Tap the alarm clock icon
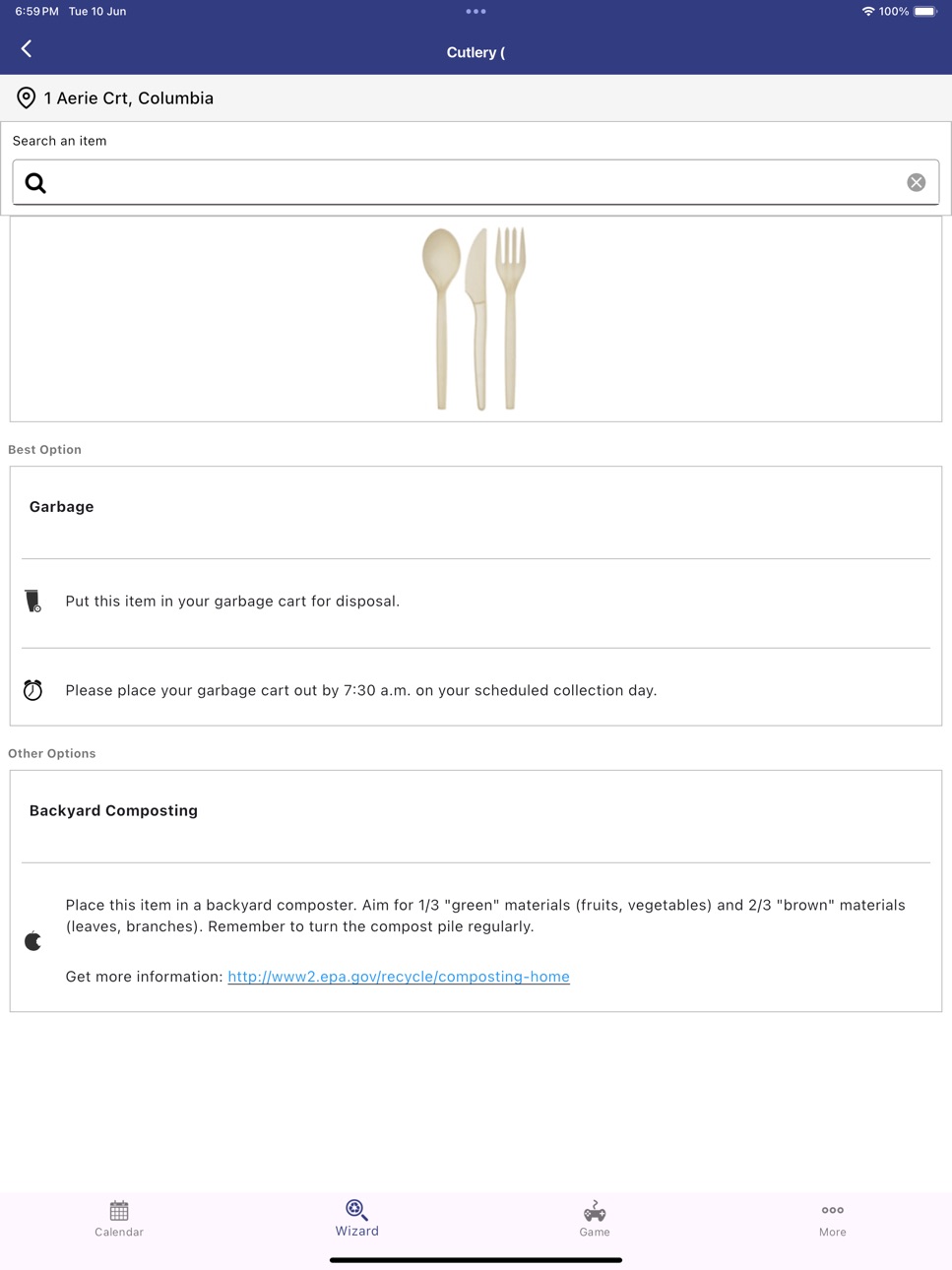Viewport: 952px width, 1270px height. click(x=32, y=690)
